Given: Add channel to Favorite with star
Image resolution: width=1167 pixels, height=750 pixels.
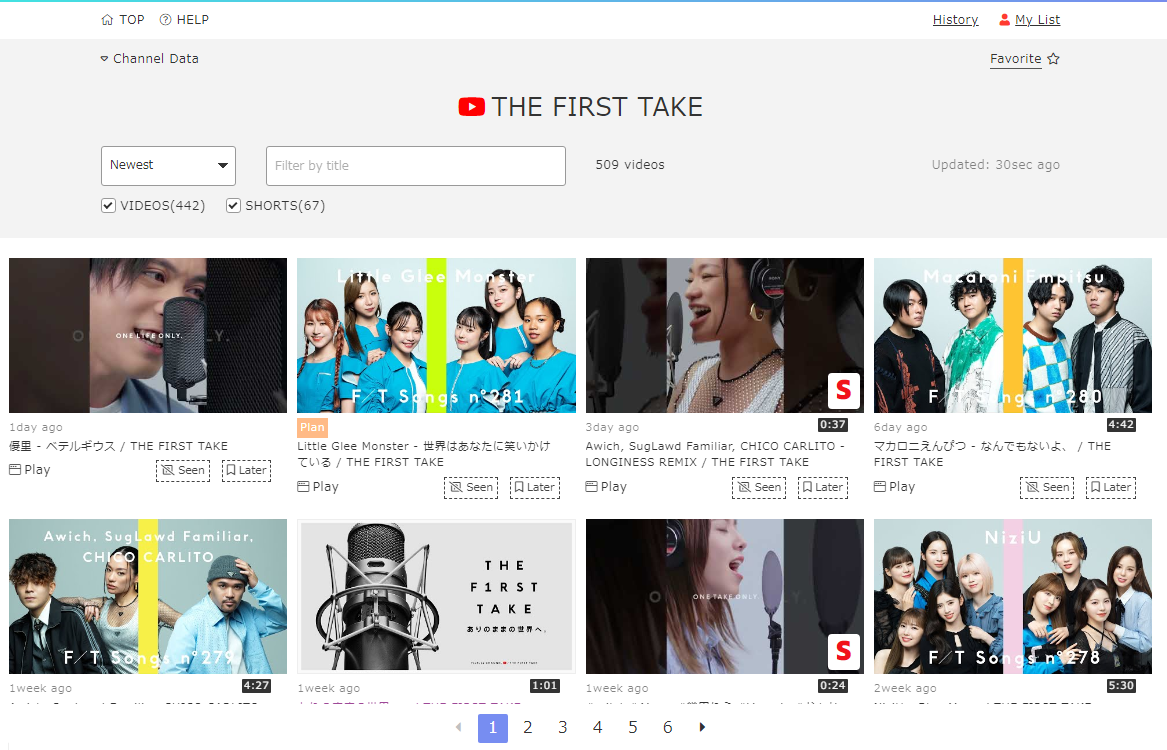Looking at the screenshot, I should click(1024, 59).
